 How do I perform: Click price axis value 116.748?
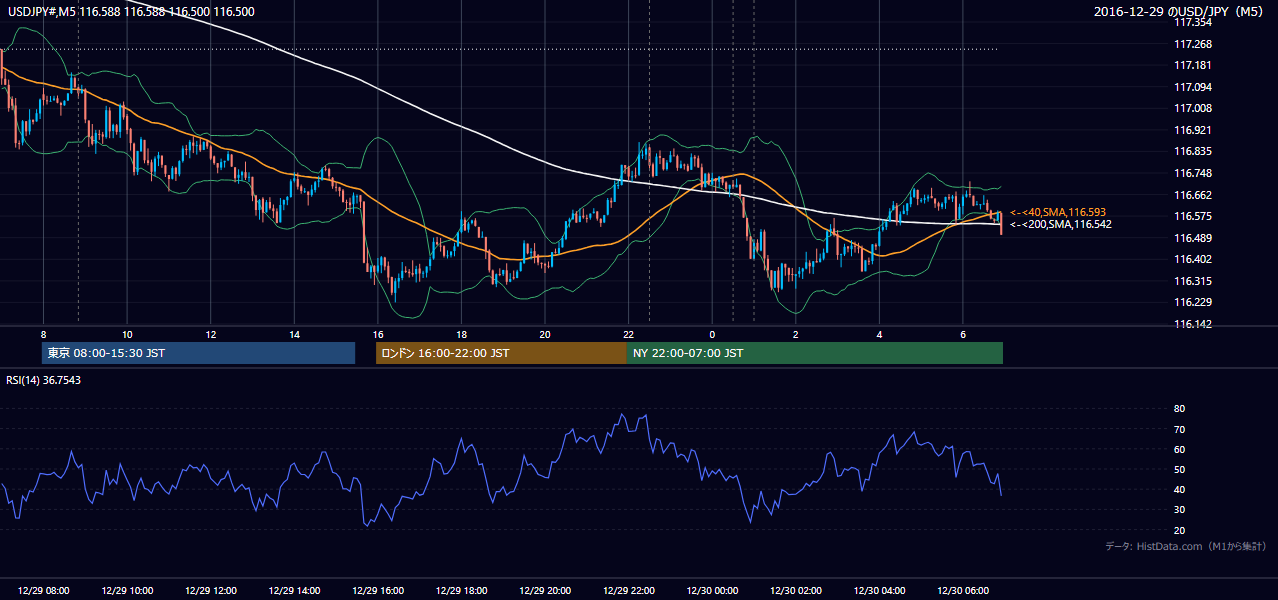(x=1192, y=173)
